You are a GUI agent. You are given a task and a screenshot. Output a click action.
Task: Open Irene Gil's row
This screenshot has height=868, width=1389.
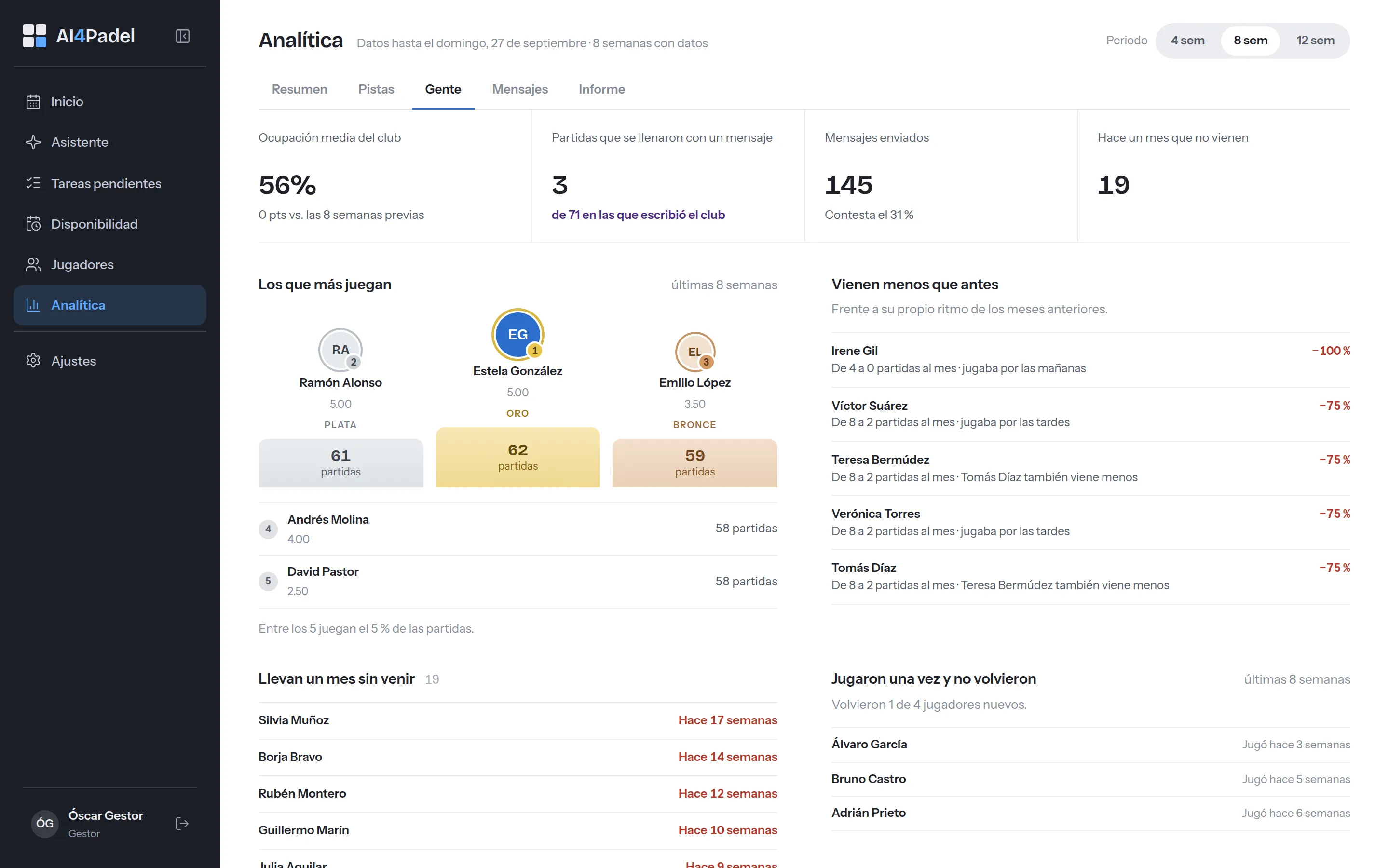point(1090,359)
